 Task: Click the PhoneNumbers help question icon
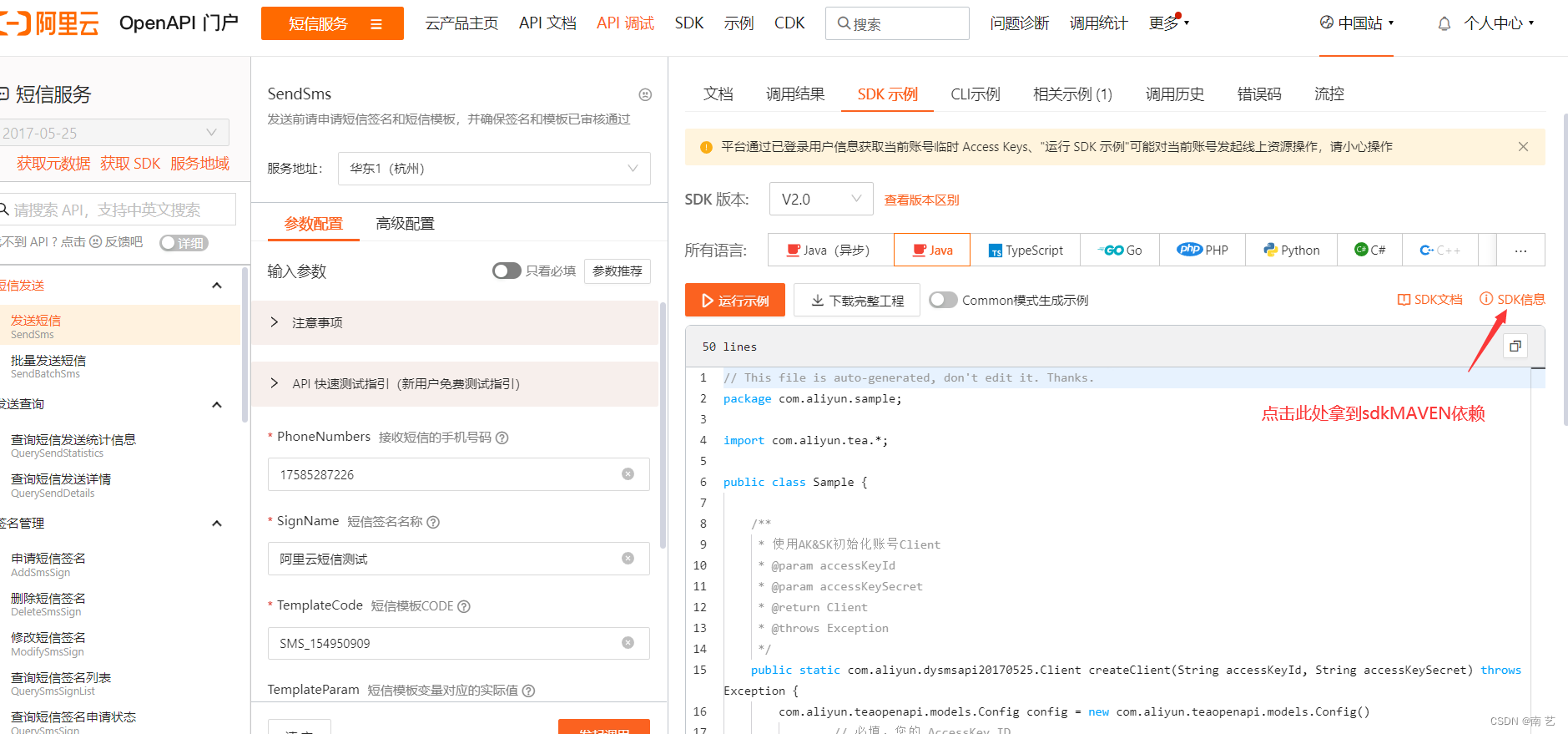pos(502,438)
